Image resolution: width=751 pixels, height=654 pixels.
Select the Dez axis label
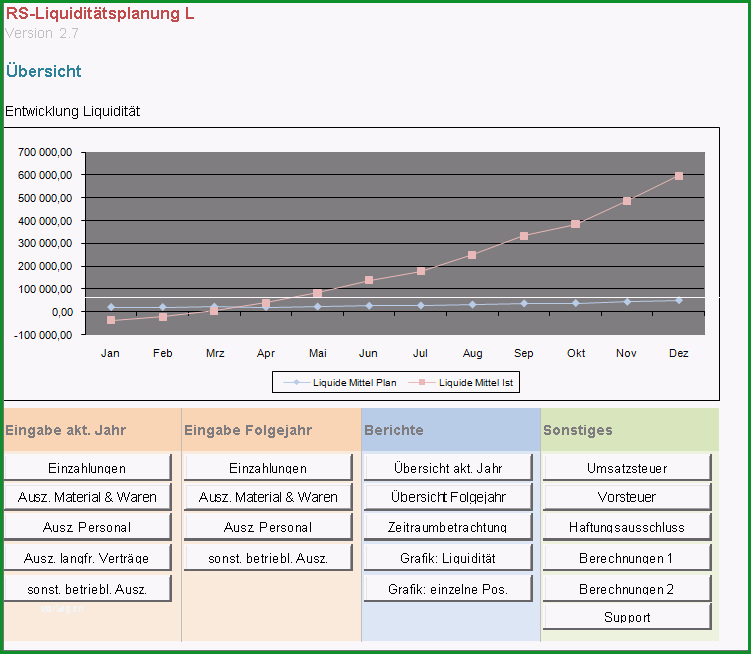point(679,353)
